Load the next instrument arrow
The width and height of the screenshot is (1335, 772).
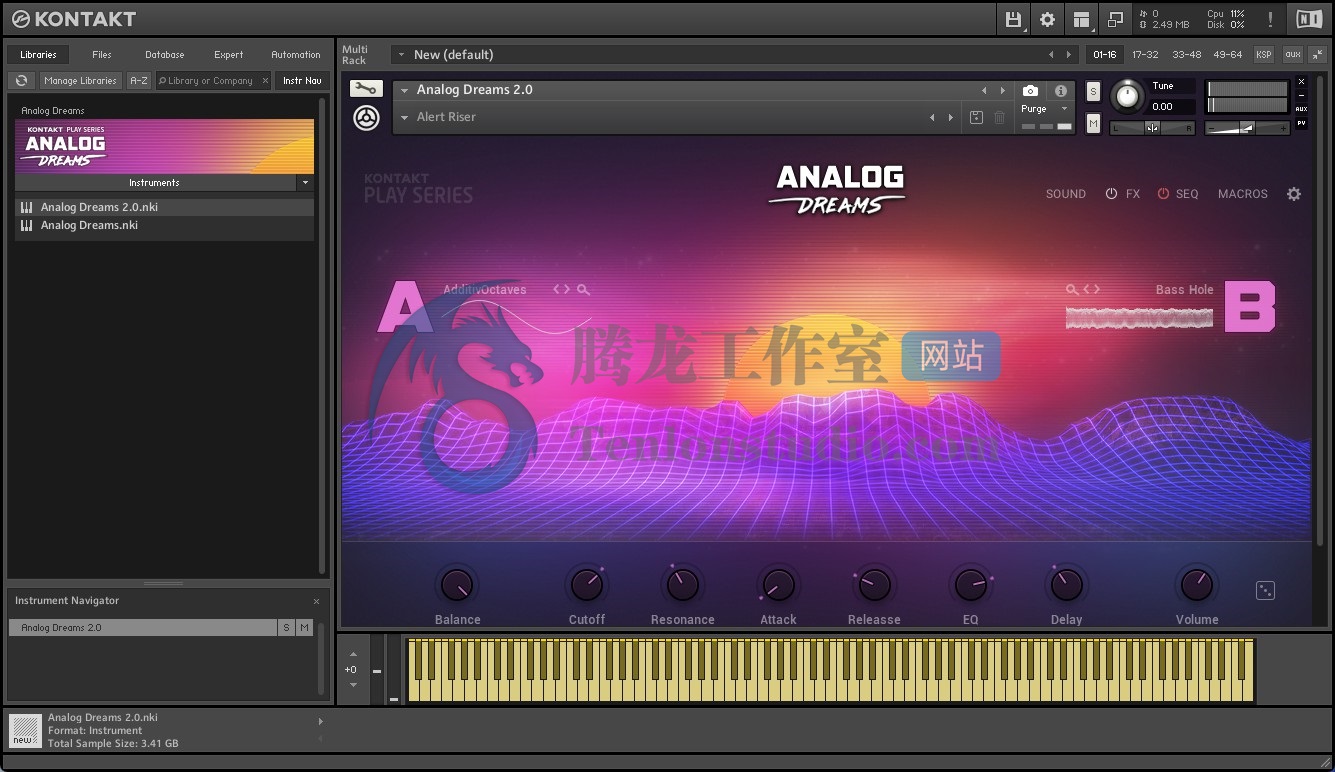coord(1003,90)
